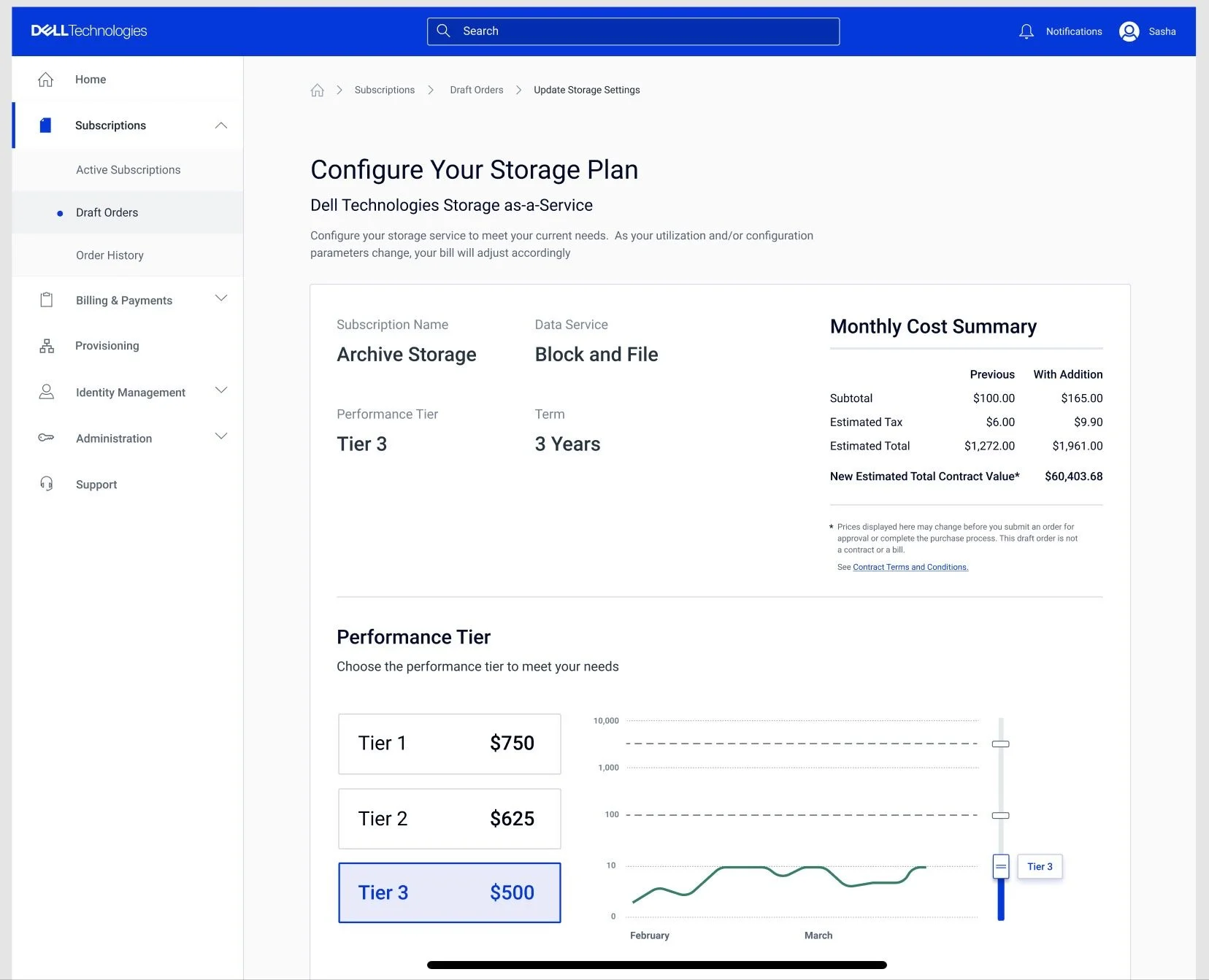
Task: Click the Tier 3 slider tooltip label
Action: (1040, 867)
